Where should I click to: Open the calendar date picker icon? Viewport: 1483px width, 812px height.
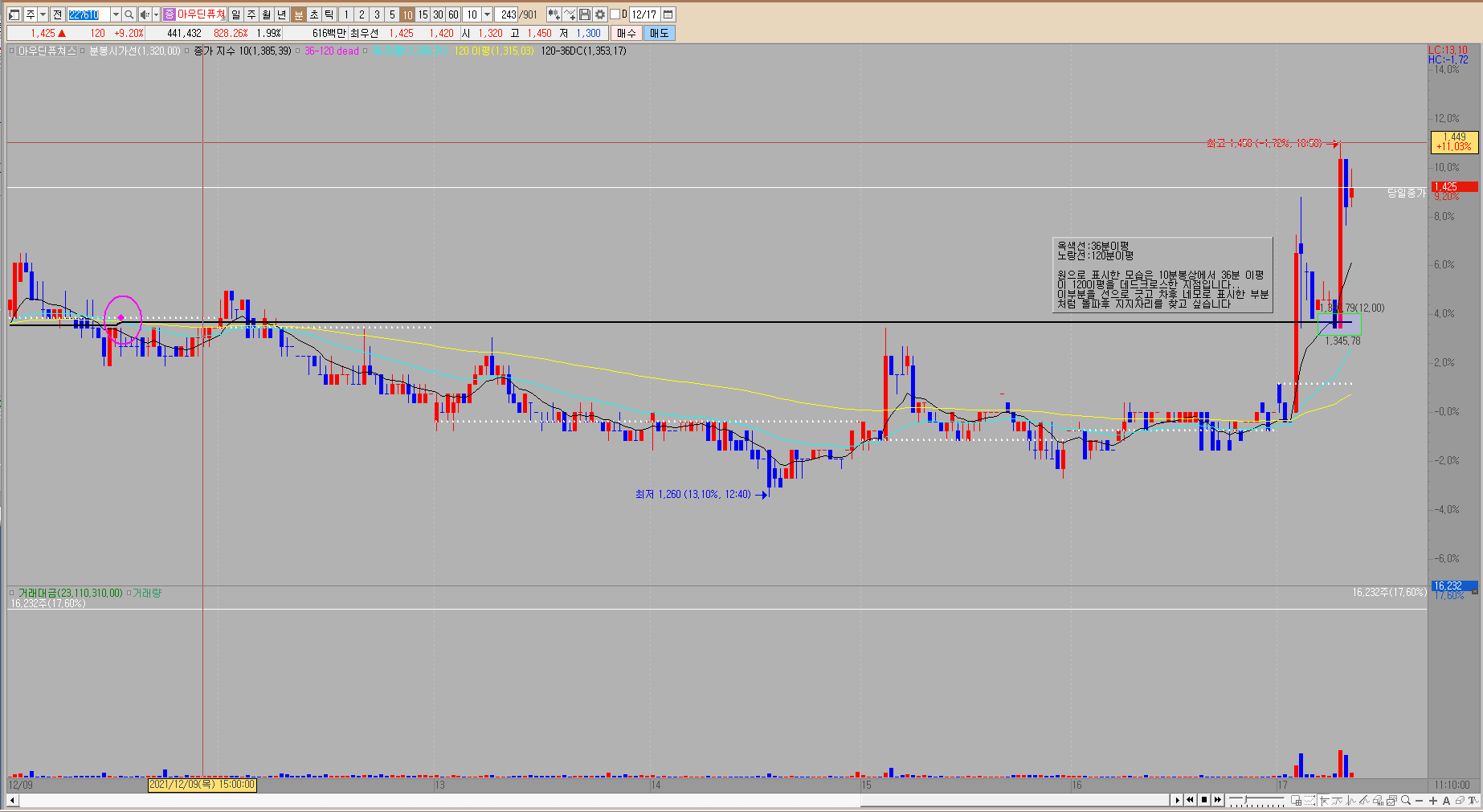[x=668, y=14]
